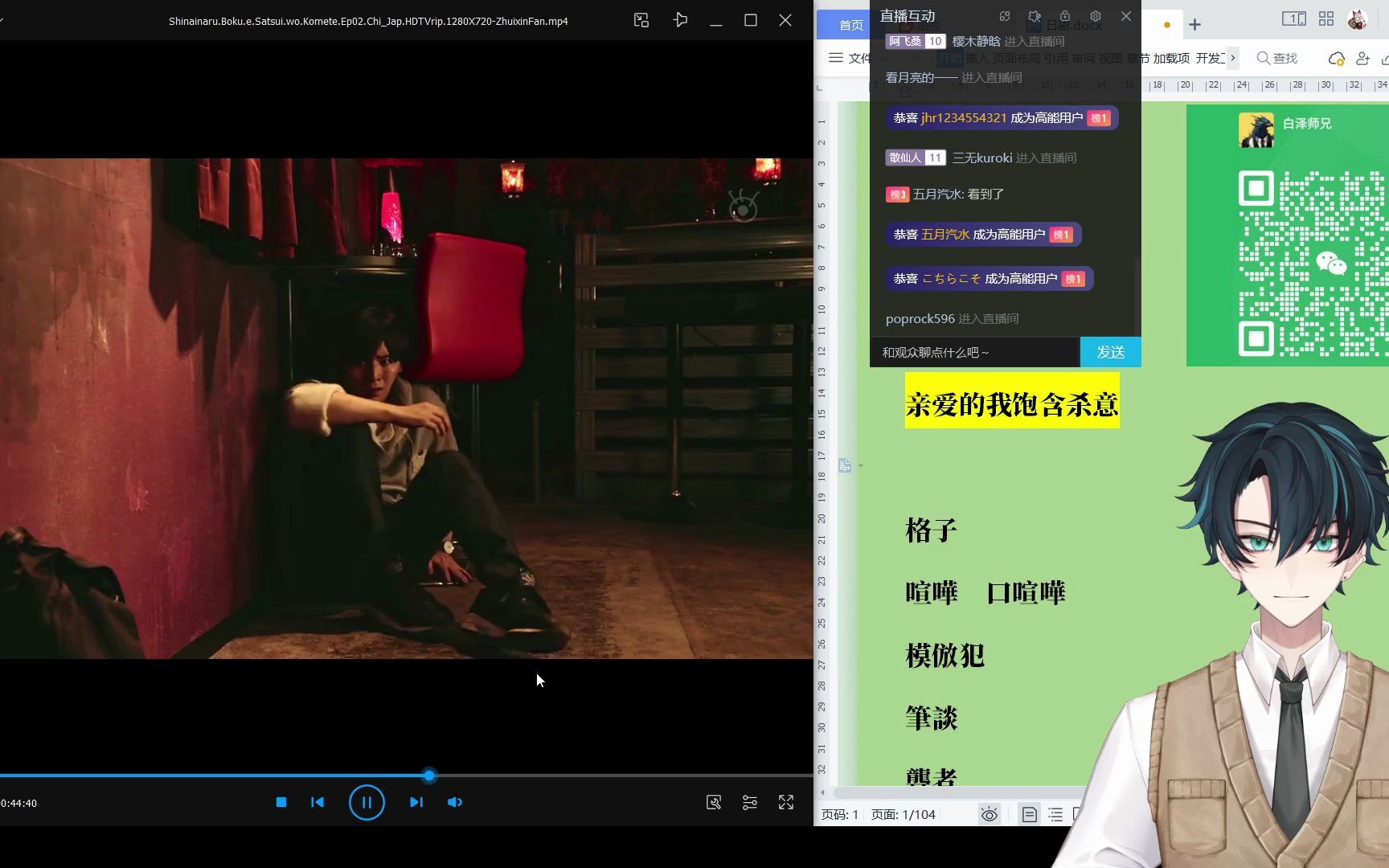Click username poprock596 in chat
Screen dimensions: 1389x868
click(x=920, y=319)
